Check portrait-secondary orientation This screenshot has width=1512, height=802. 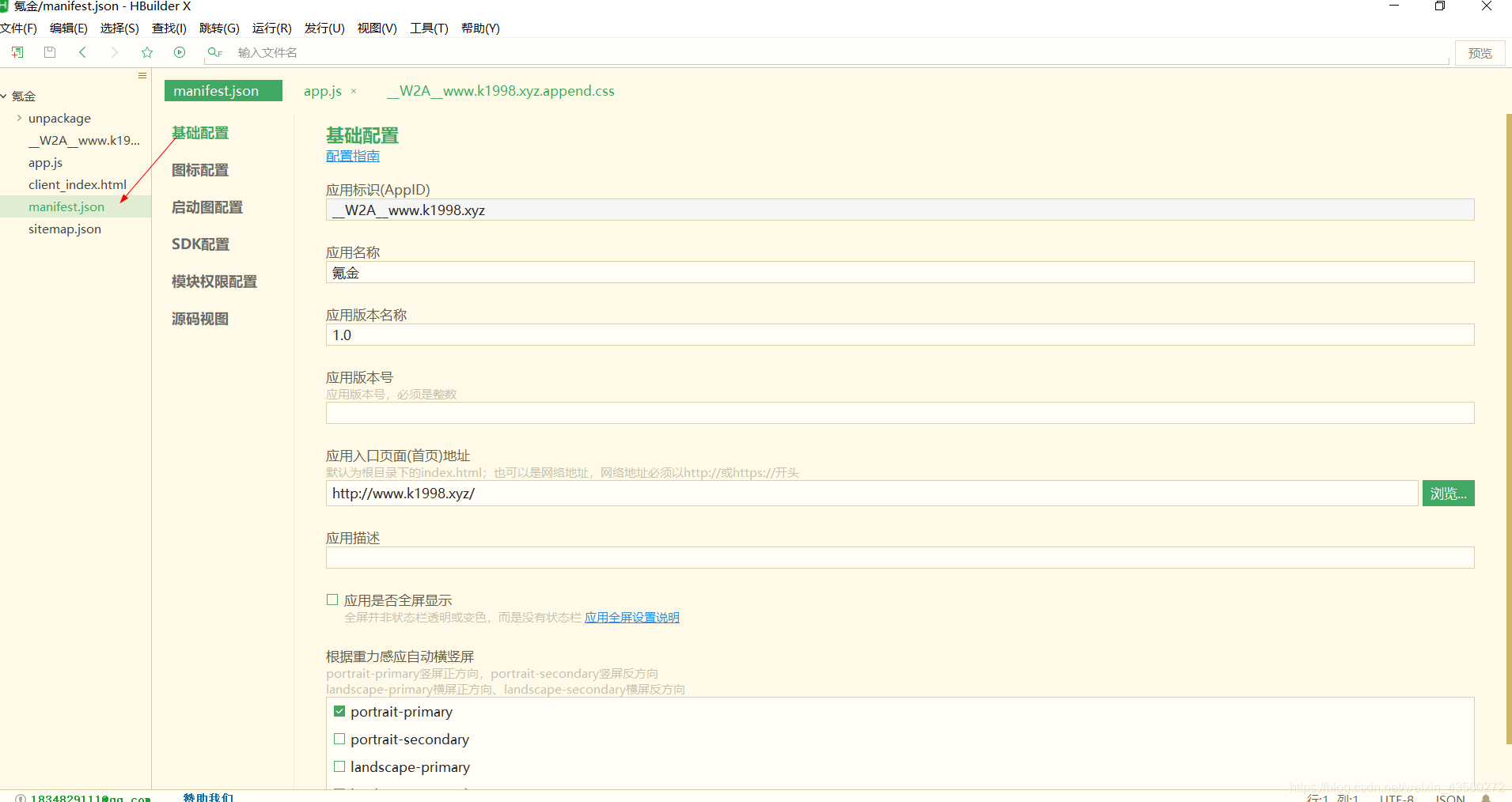point(339,739)
